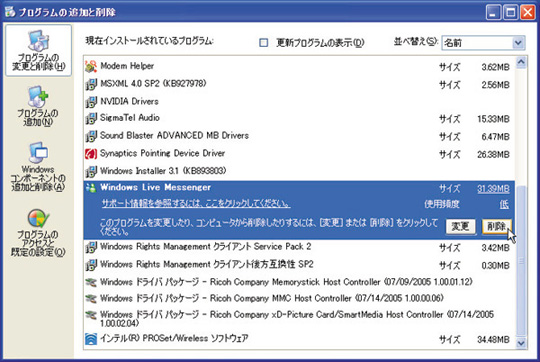Viewport: 540px width, 362px height.
Task: Maximize the プログラムの追加と削除 window
Action: point(510,12)
